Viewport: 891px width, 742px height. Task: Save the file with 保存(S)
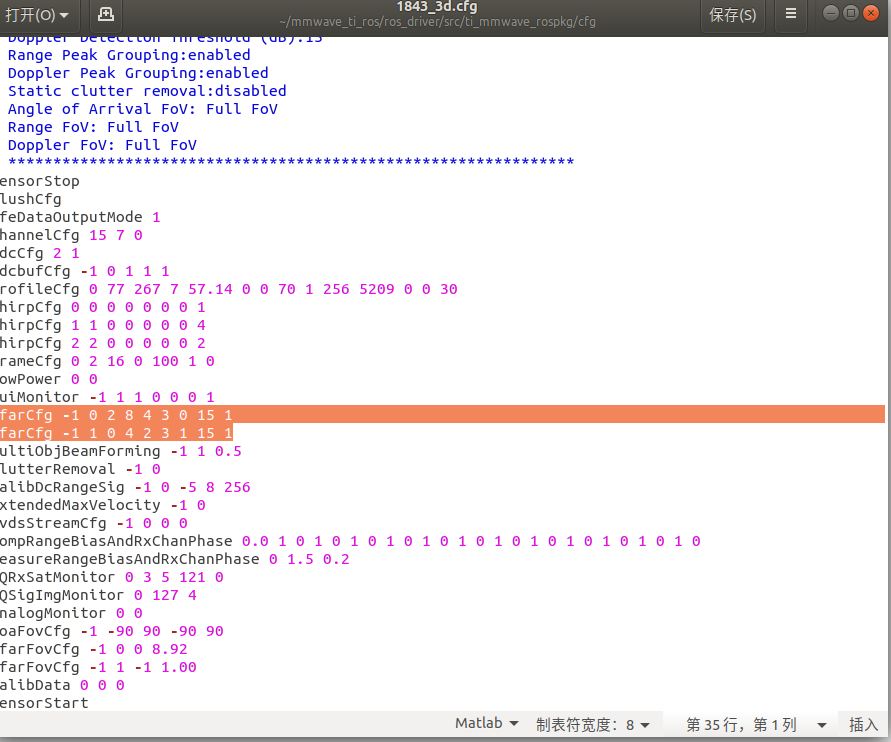732,15
